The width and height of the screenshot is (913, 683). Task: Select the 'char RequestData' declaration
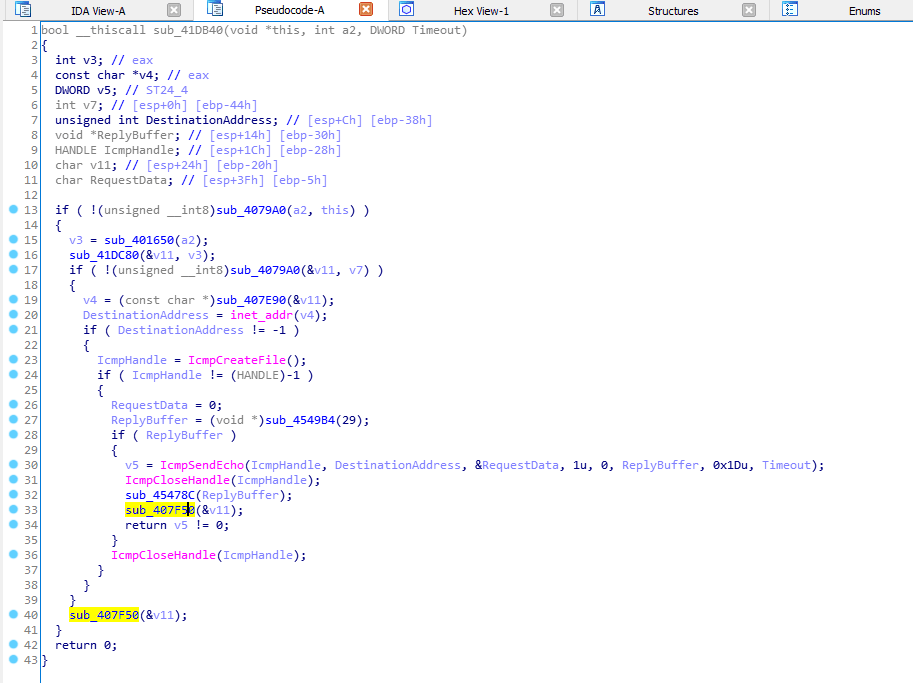pyautogui.click(x=114, y=180)
